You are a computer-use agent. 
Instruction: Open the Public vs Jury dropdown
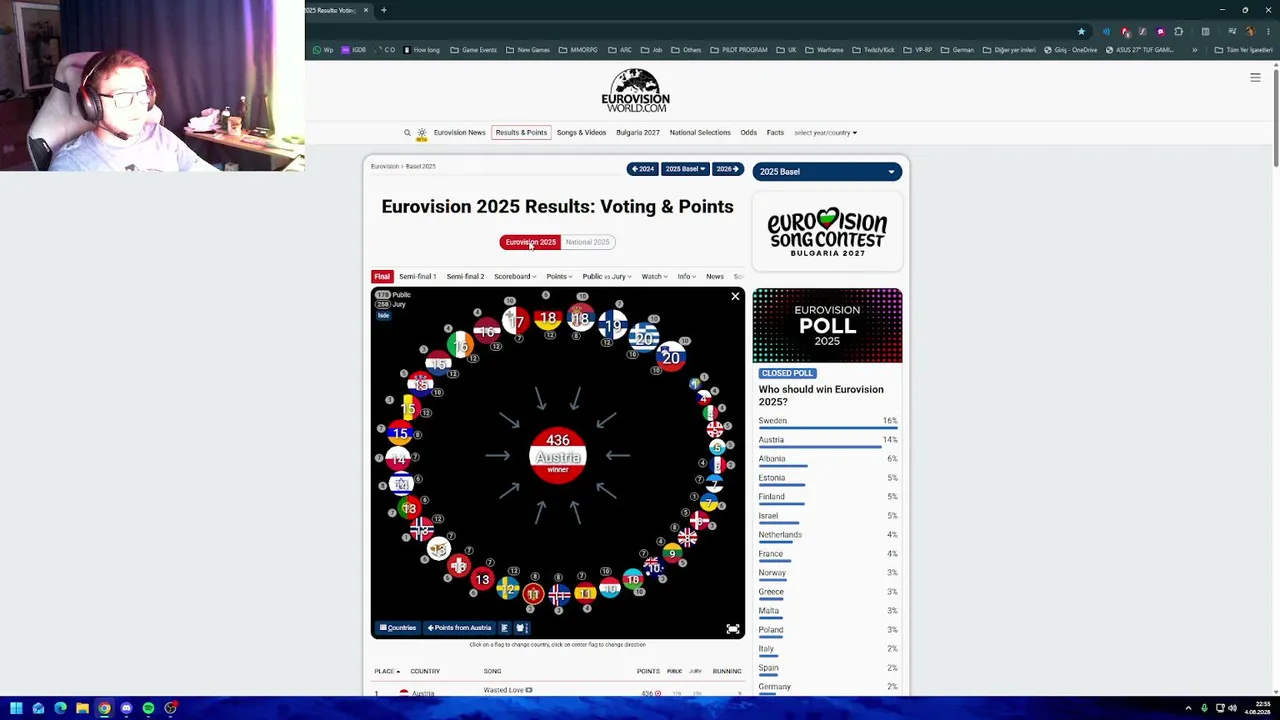pyautogui.click(x=606, y=277)
